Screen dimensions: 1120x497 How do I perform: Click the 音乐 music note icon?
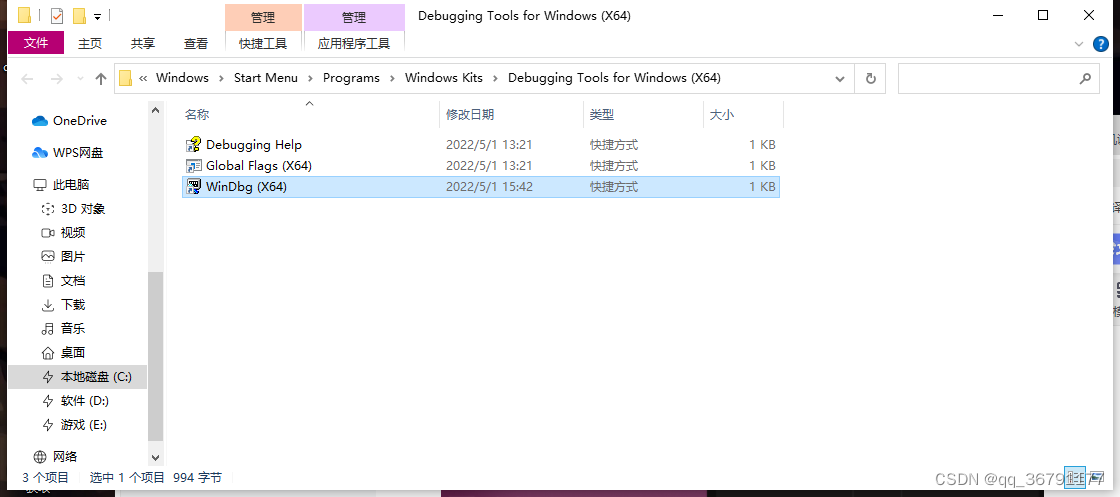click(x=48, y=329)
